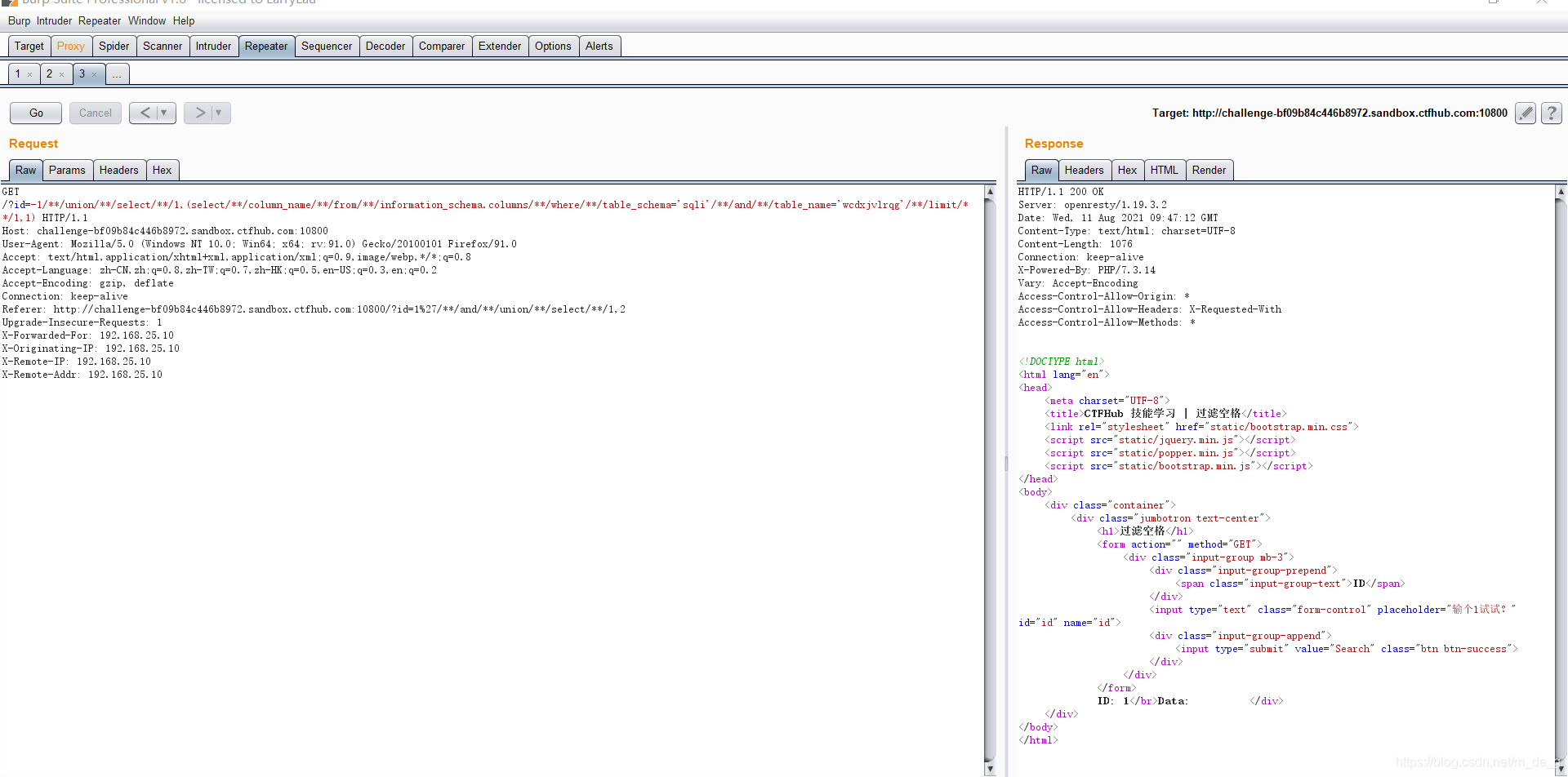Close Repeater tab 2 with its x

coord(61,74)
